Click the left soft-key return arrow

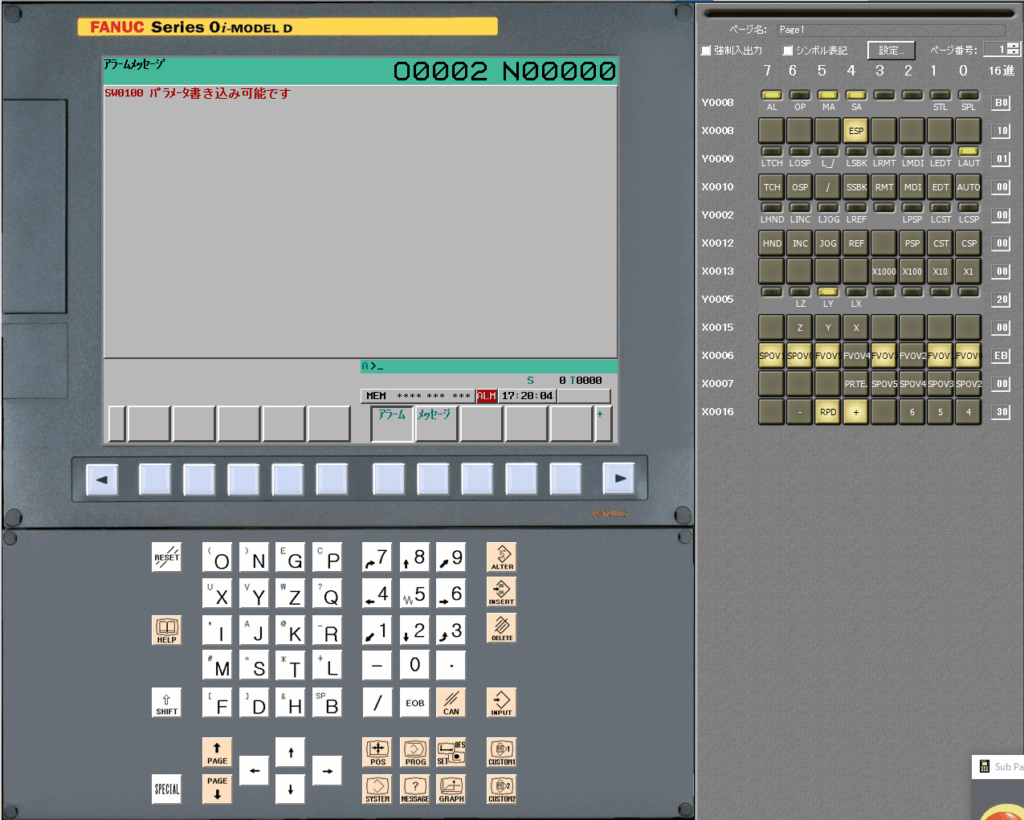[x=102, y=479]
